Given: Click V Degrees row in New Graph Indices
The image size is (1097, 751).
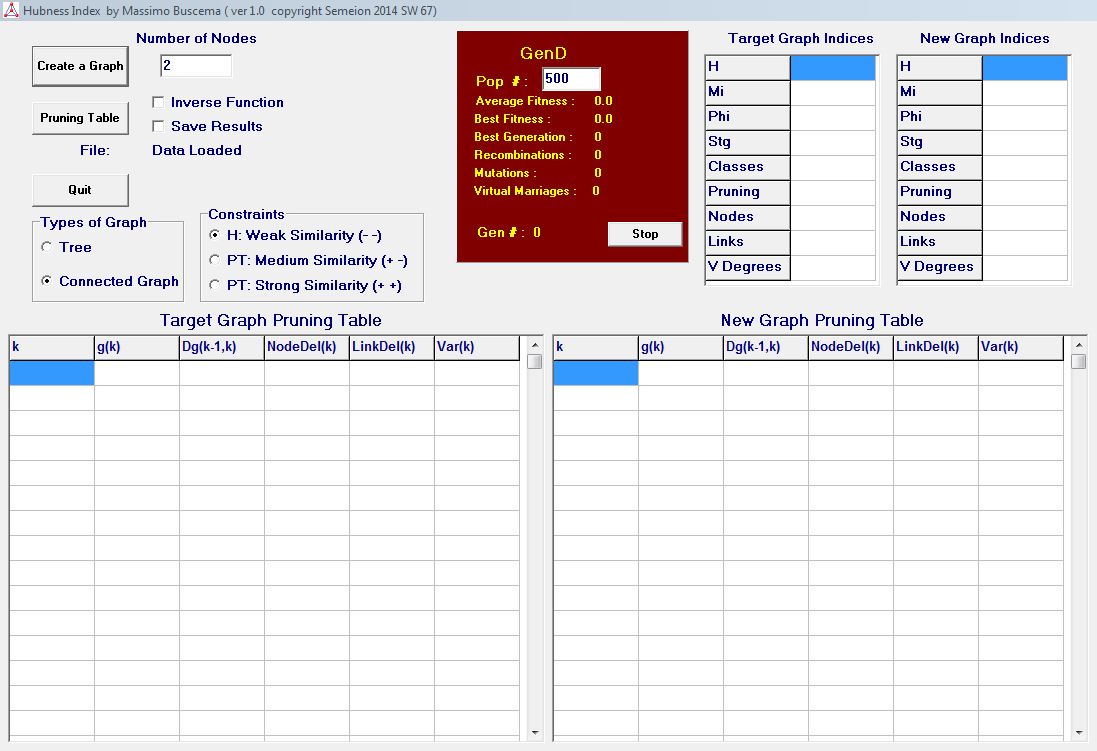Looking at the screenshot, I should (983, 268).
